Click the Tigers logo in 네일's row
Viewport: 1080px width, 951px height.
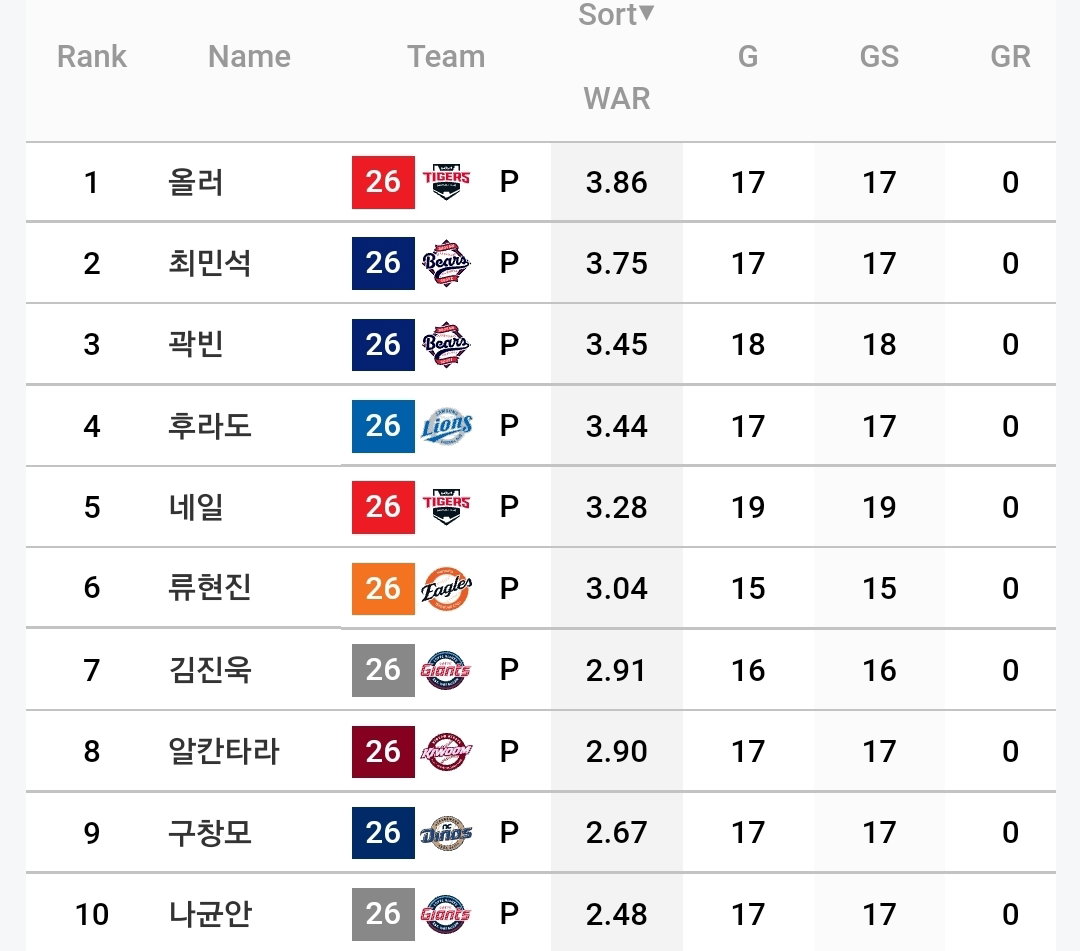[446, 507]
